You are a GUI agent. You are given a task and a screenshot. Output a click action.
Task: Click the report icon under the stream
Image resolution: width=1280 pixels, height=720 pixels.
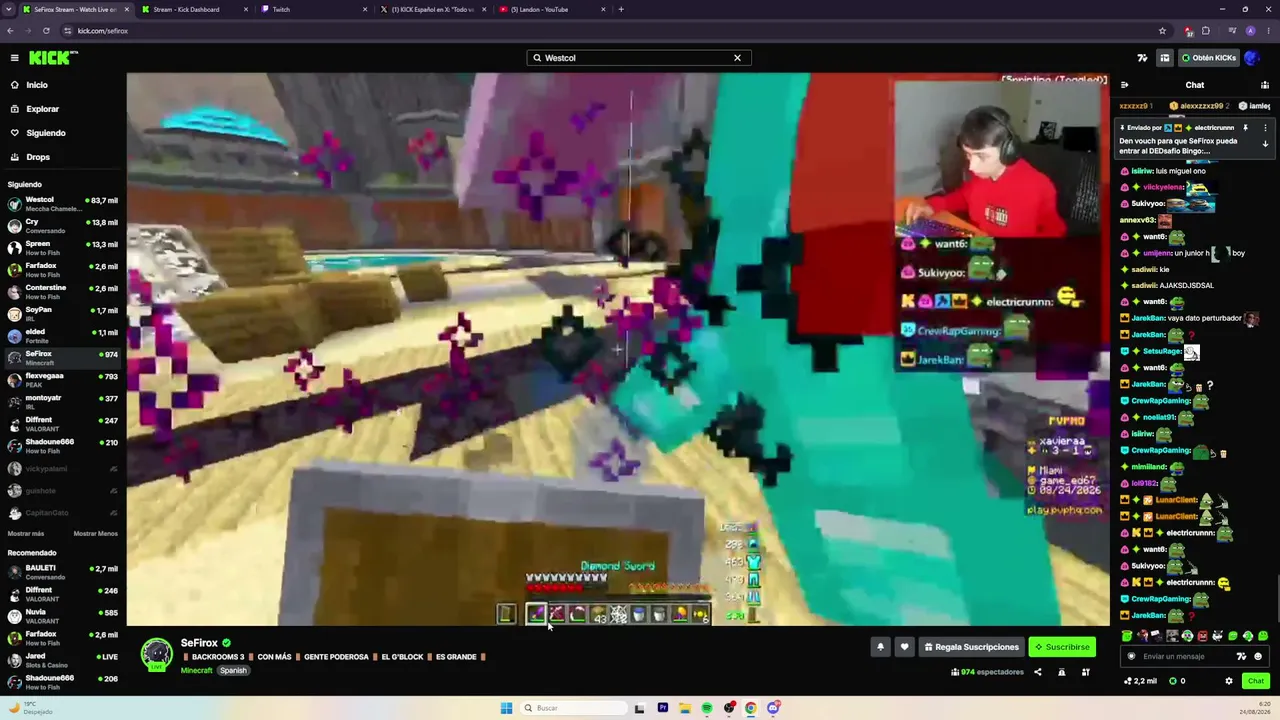1062,672
